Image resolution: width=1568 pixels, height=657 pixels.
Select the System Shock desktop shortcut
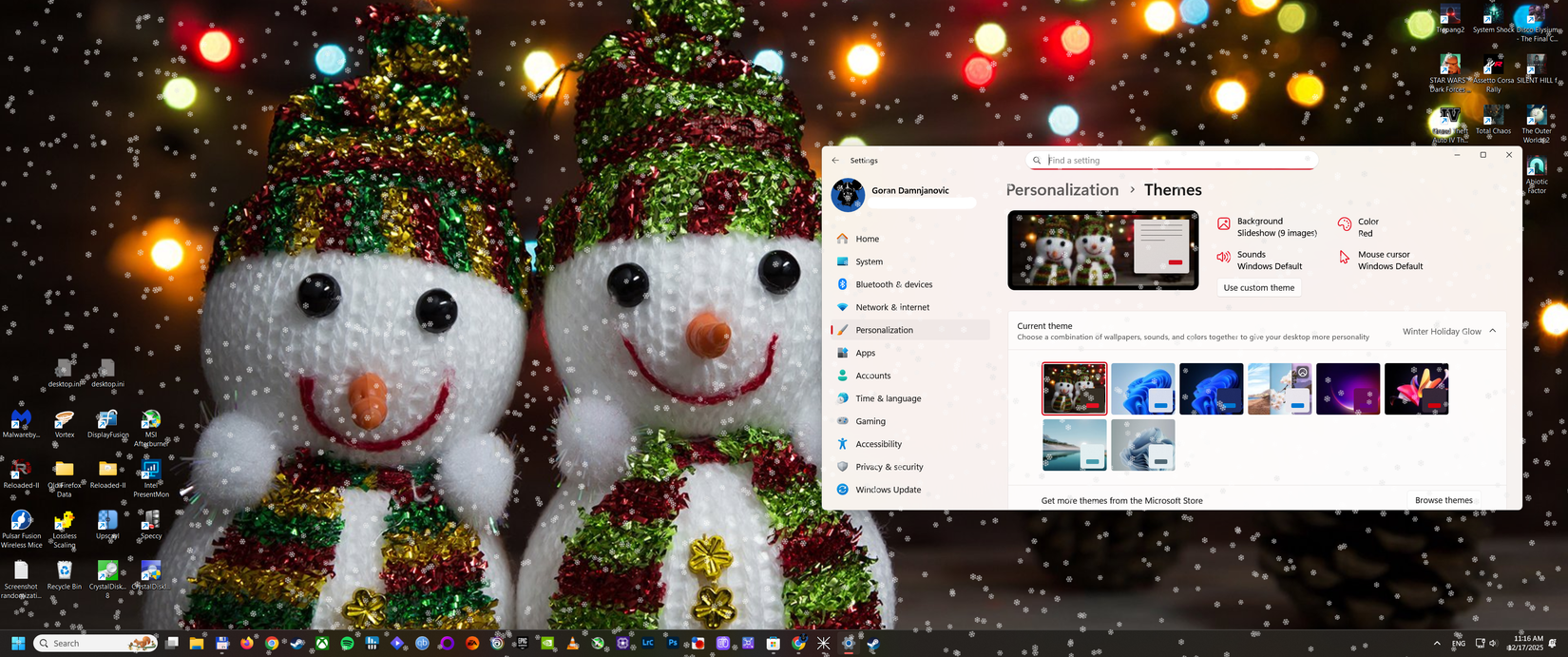[x=1493, y=20]
